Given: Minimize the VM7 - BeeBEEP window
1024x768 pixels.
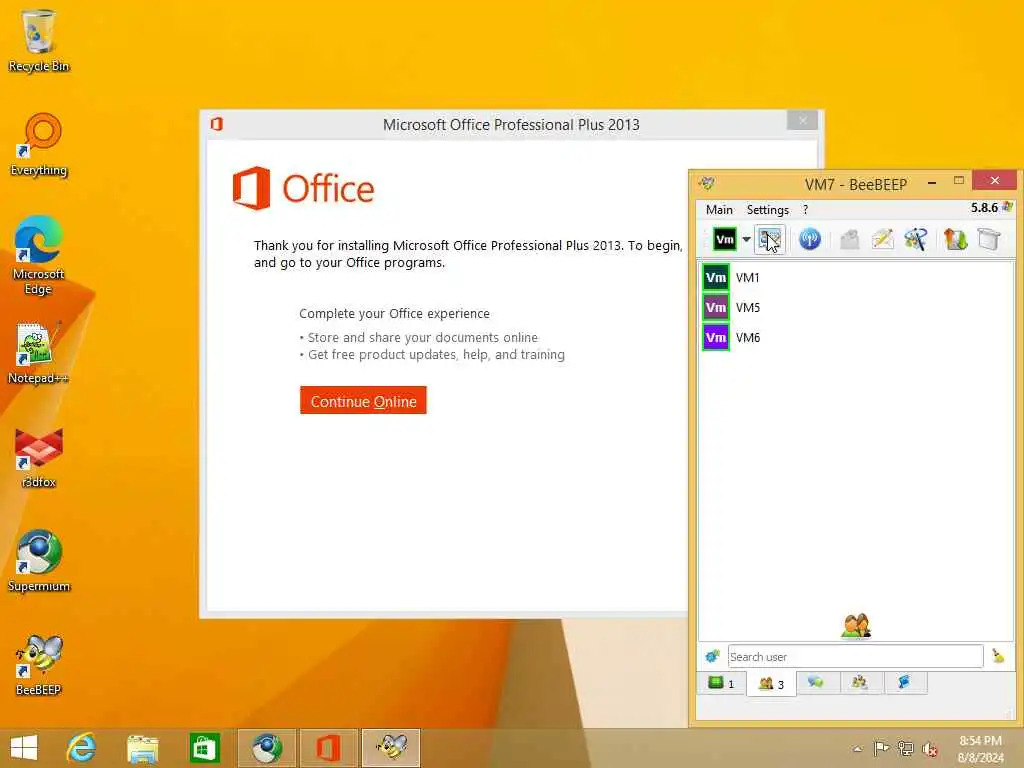Looking at the screenshot, I should 932,182.
